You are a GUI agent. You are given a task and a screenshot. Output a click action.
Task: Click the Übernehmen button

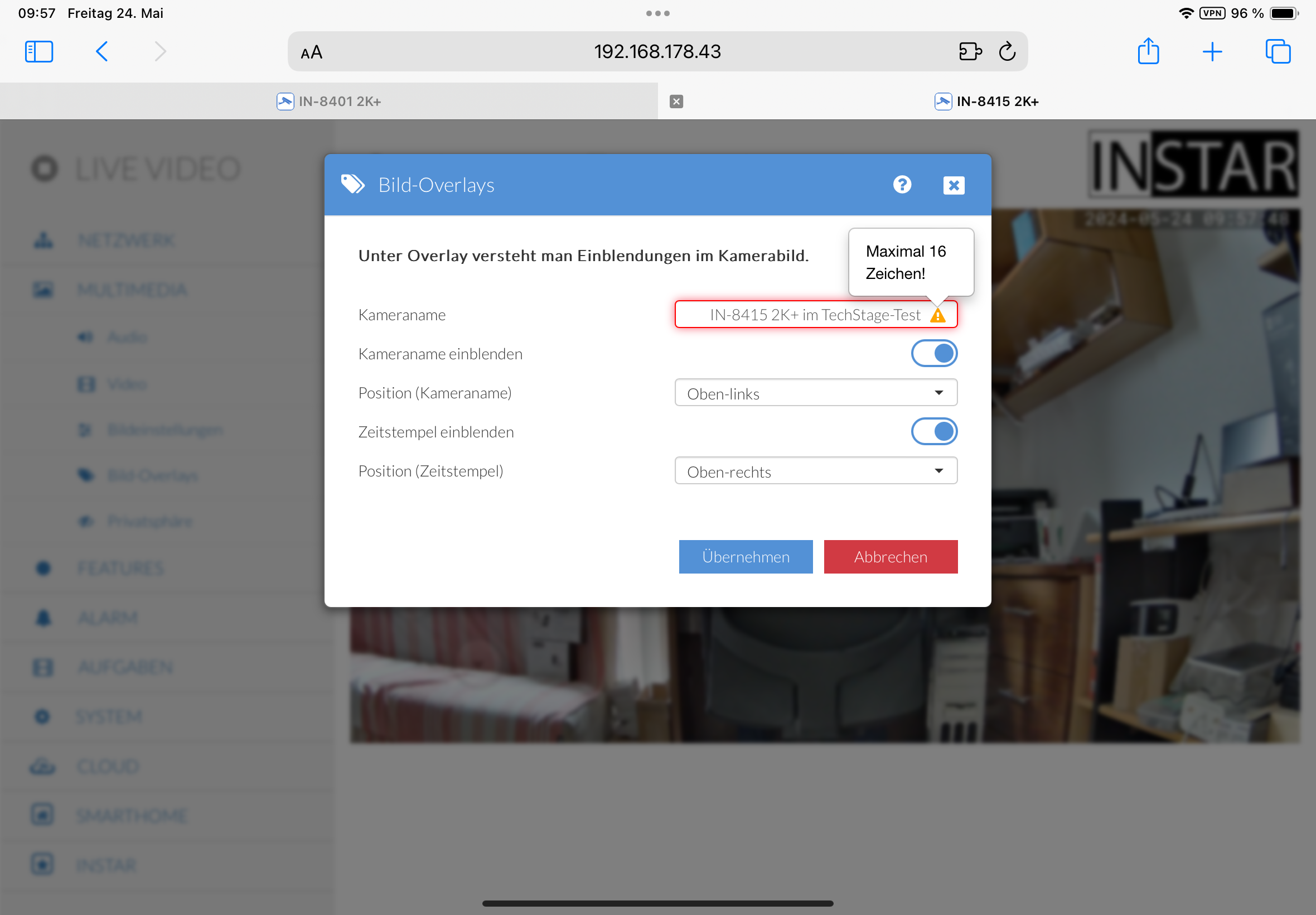[x=746, y=557]
